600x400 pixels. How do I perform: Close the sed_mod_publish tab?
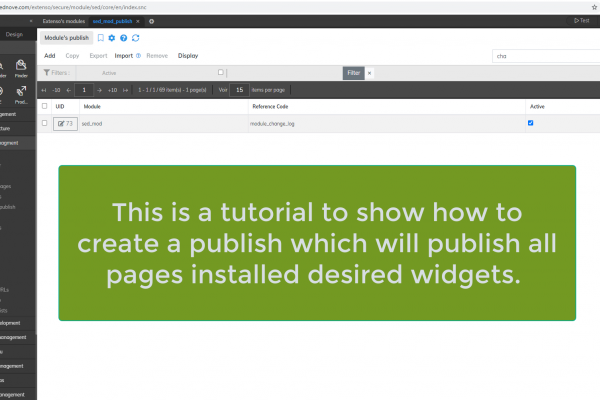[x=138, y=21]
